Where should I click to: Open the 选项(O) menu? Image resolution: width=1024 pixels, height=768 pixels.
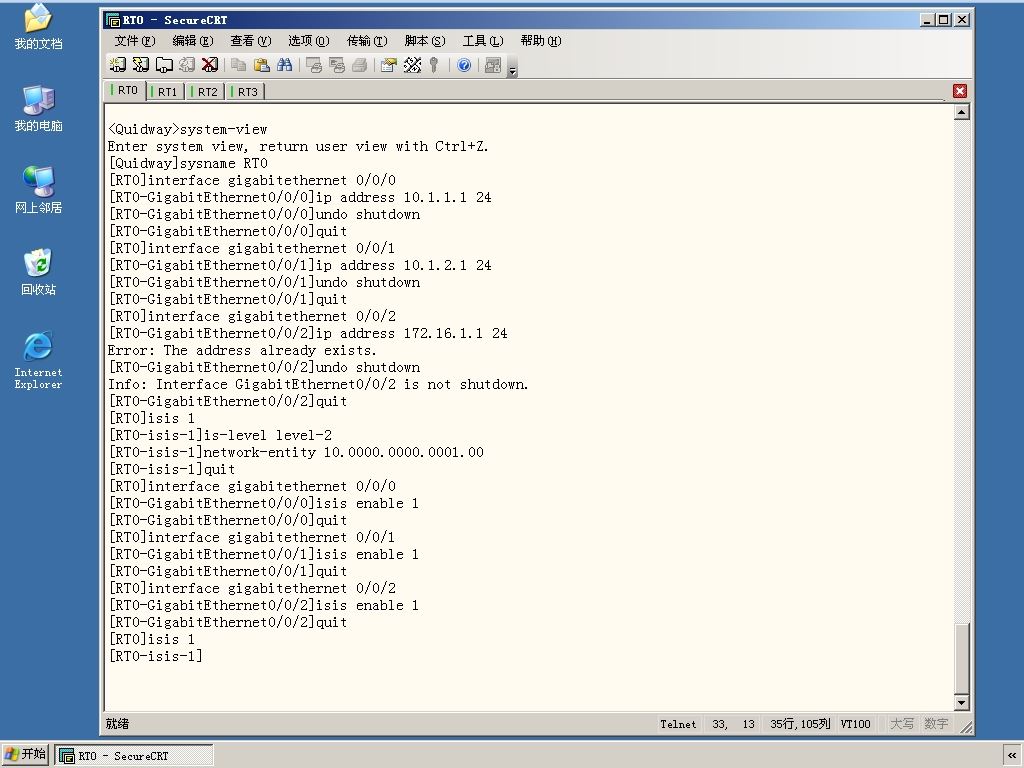pyautogui.click(x=309, y=40)
